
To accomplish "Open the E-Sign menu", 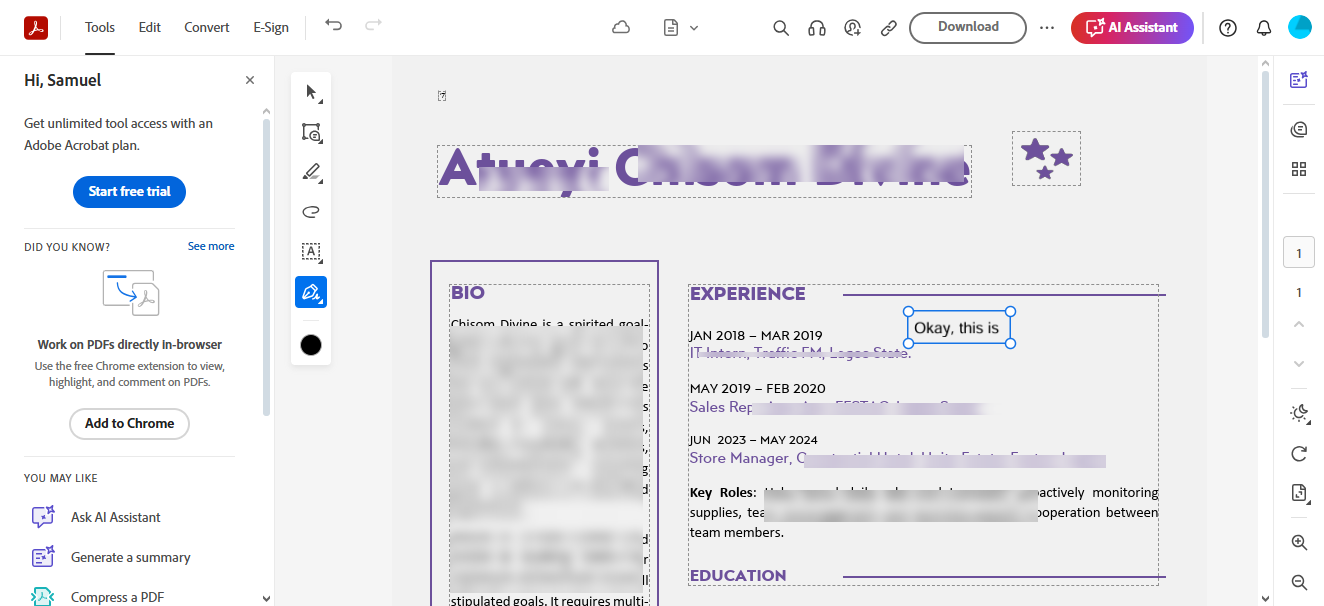I will tap(271, 28).
